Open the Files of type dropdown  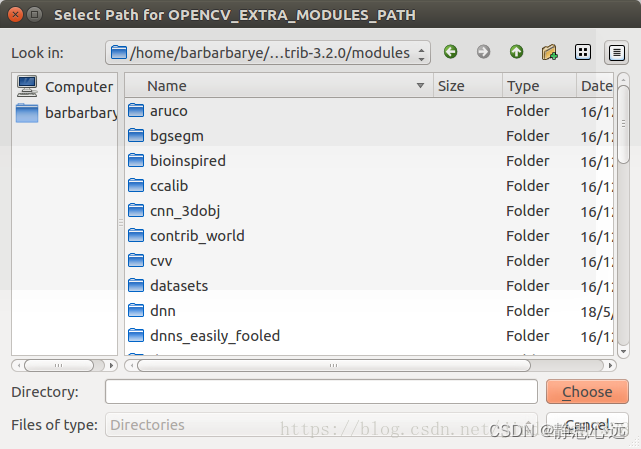tap(321, 424)
